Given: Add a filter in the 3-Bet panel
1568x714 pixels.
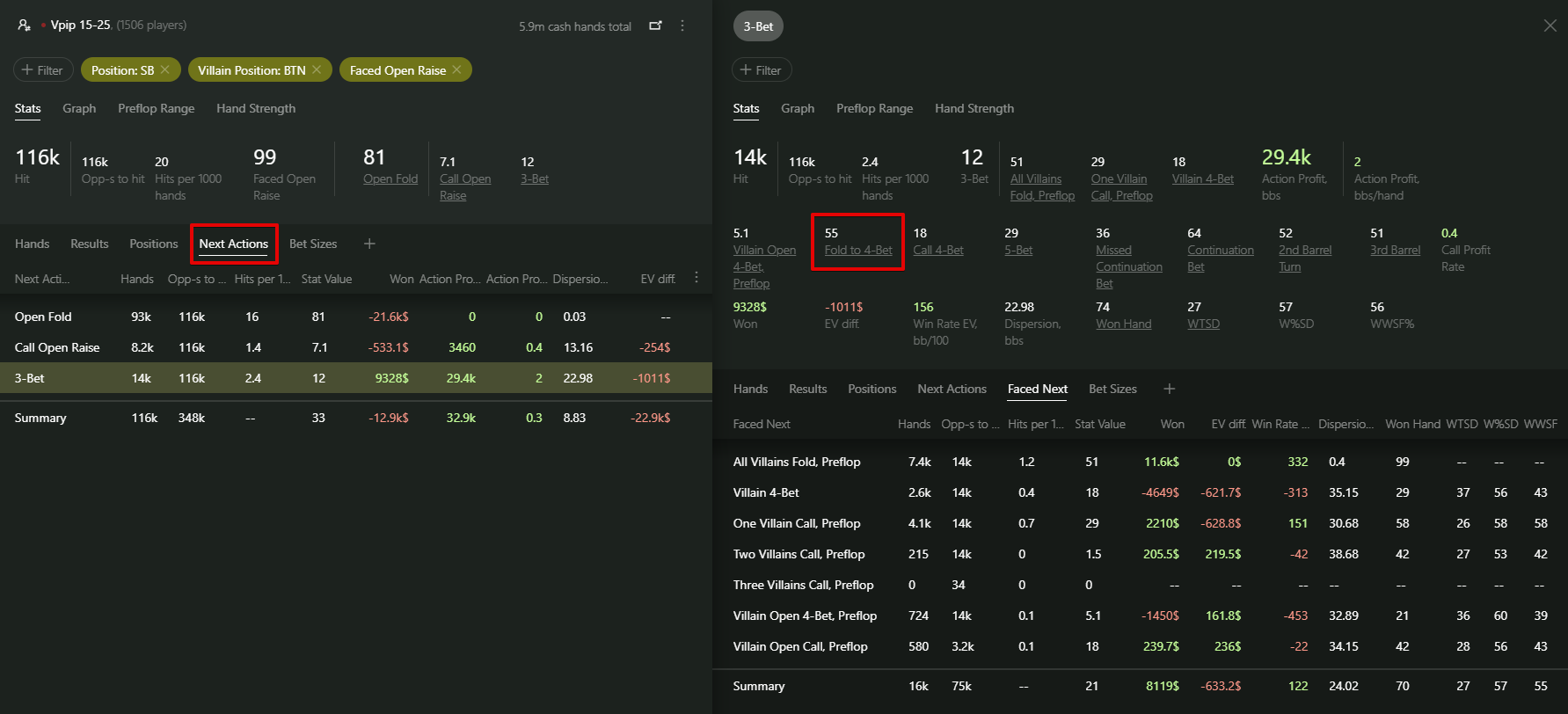Looking at the screenshot, I should click(x=761, y=70).
